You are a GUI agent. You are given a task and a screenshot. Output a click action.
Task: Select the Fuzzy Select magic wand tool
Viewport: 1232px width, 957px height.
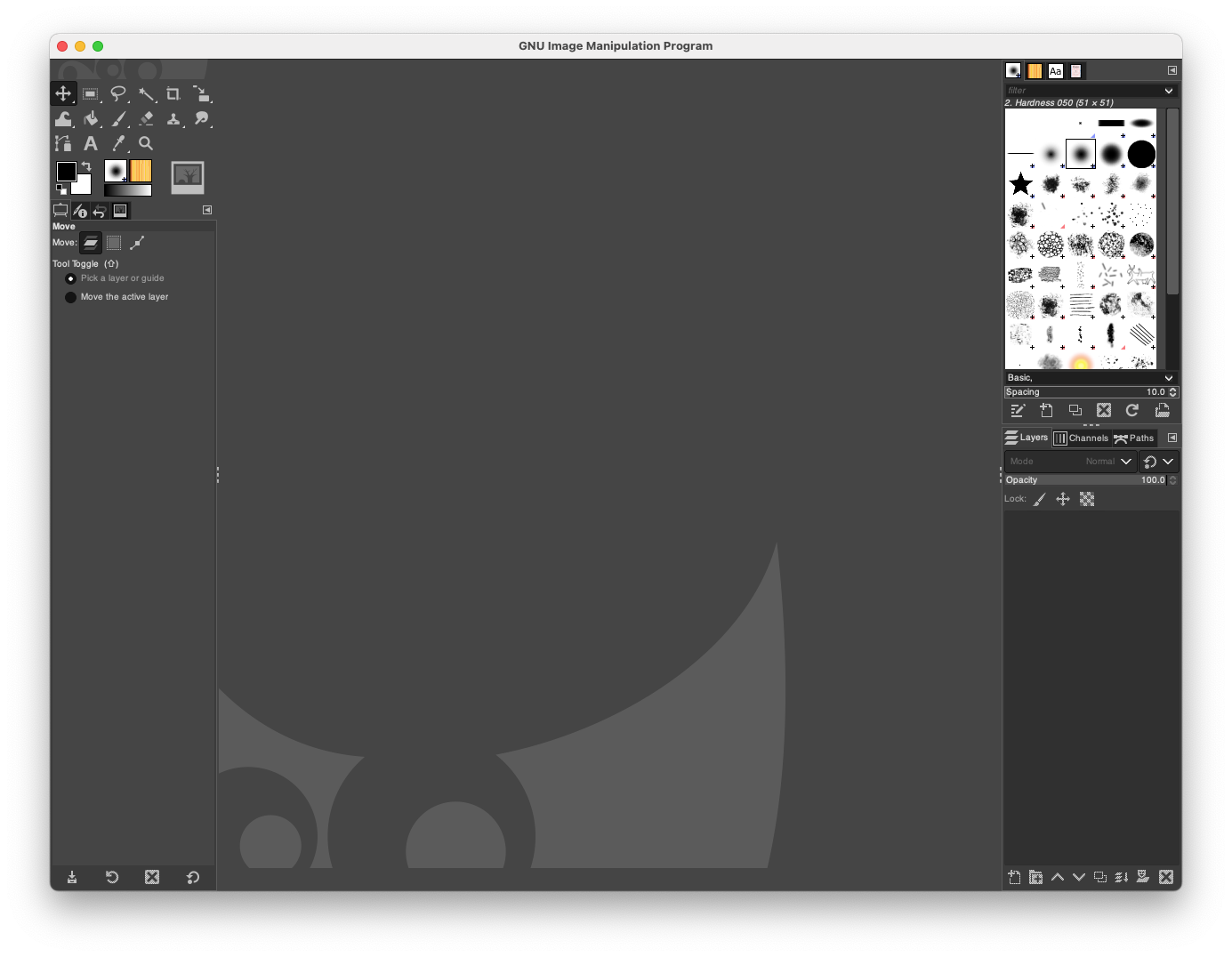click(x=146, y=93)
